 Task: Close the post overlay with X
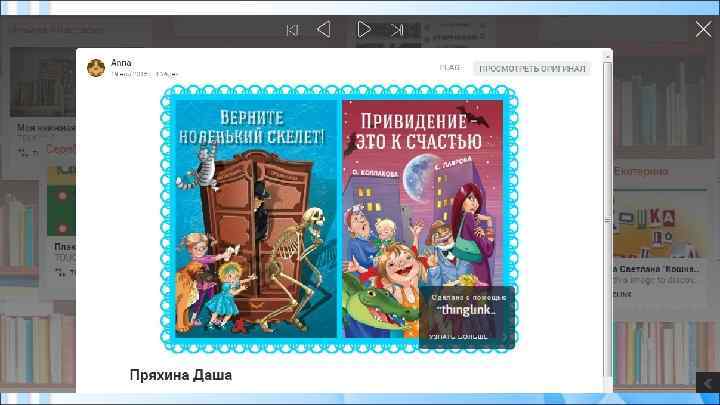point(703,29)
